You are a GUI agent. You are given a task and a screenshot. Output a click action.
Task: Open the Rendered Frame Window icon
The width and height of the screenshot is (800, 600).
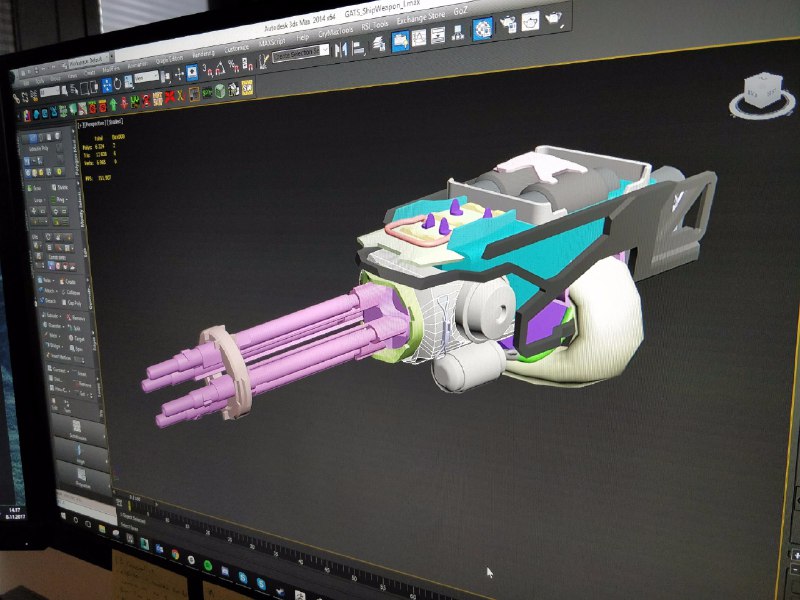coord(530,21)
